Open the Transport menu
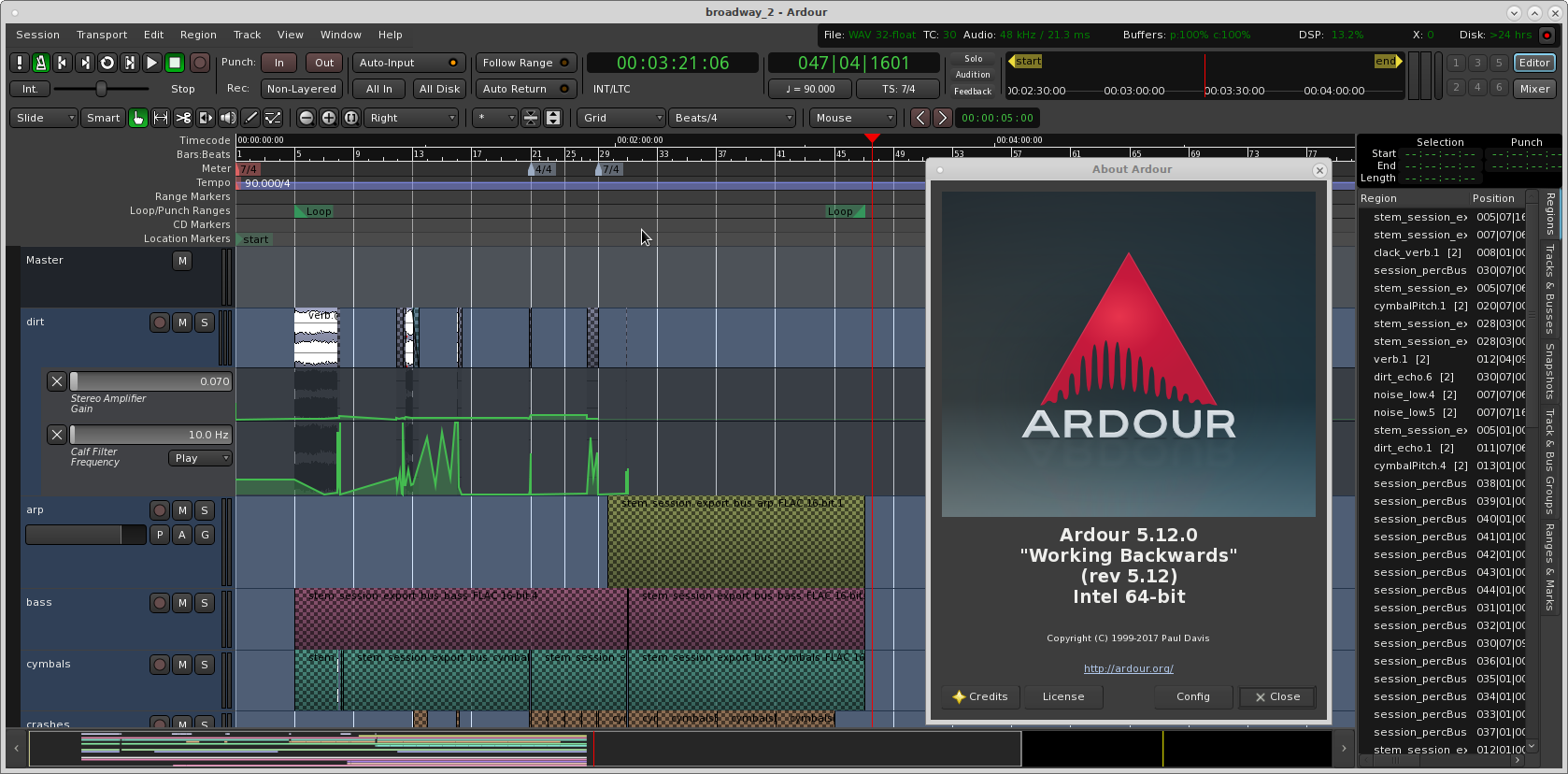Screen dimensions: 1568x774 tap(102, 35)
